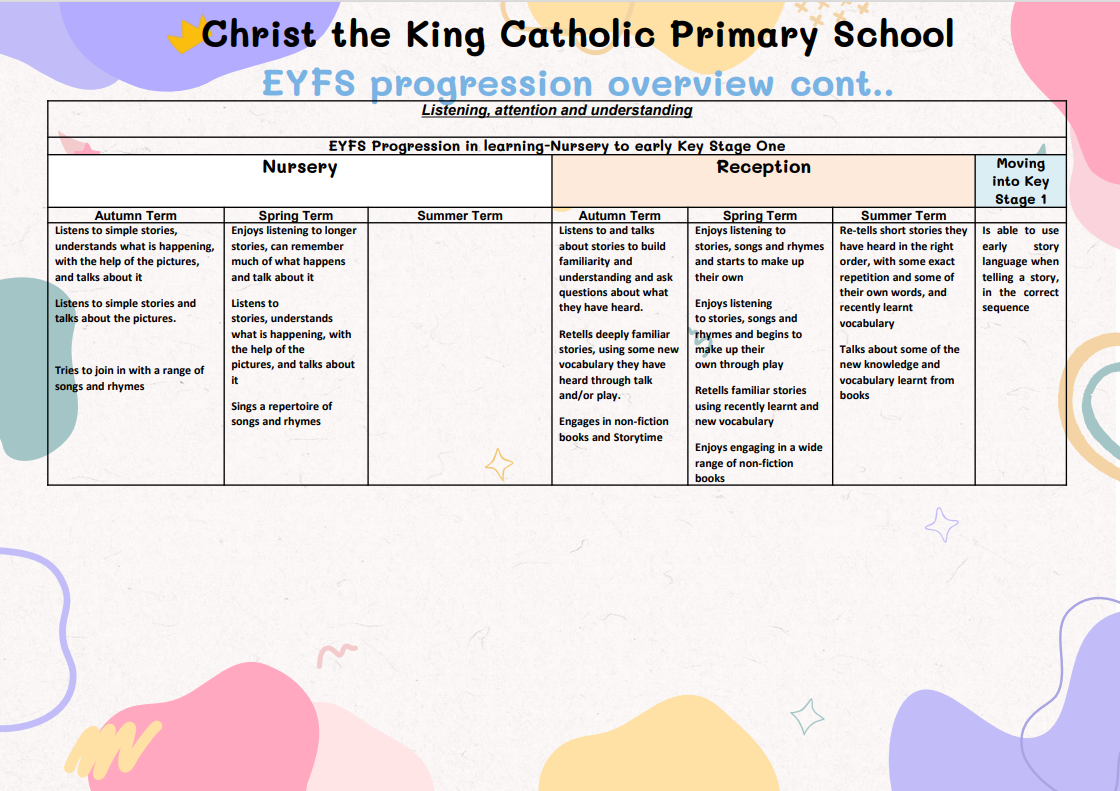Click the Moving into Key Stage 1 header

(1019, 181)
